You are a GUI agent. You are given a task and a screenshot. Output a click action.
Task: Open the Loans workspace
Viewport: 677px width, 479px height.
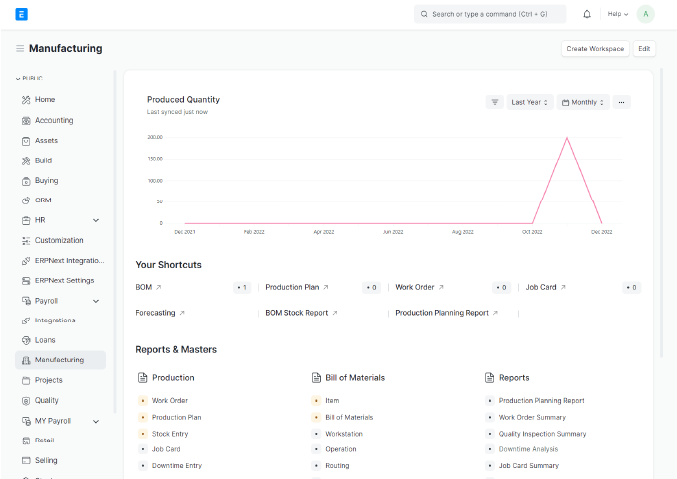pyautogui.click(x=60, y=340)
